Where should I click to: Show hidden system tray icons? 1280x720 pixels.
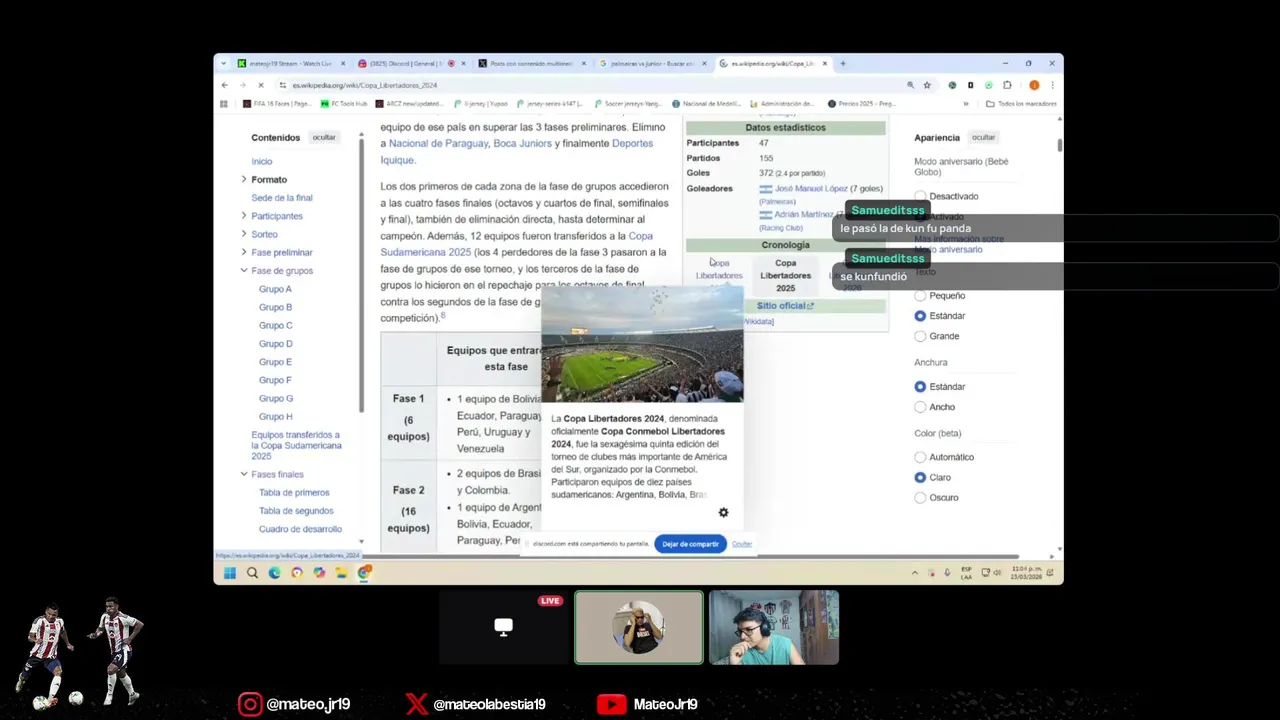click(x=914, y=573)
